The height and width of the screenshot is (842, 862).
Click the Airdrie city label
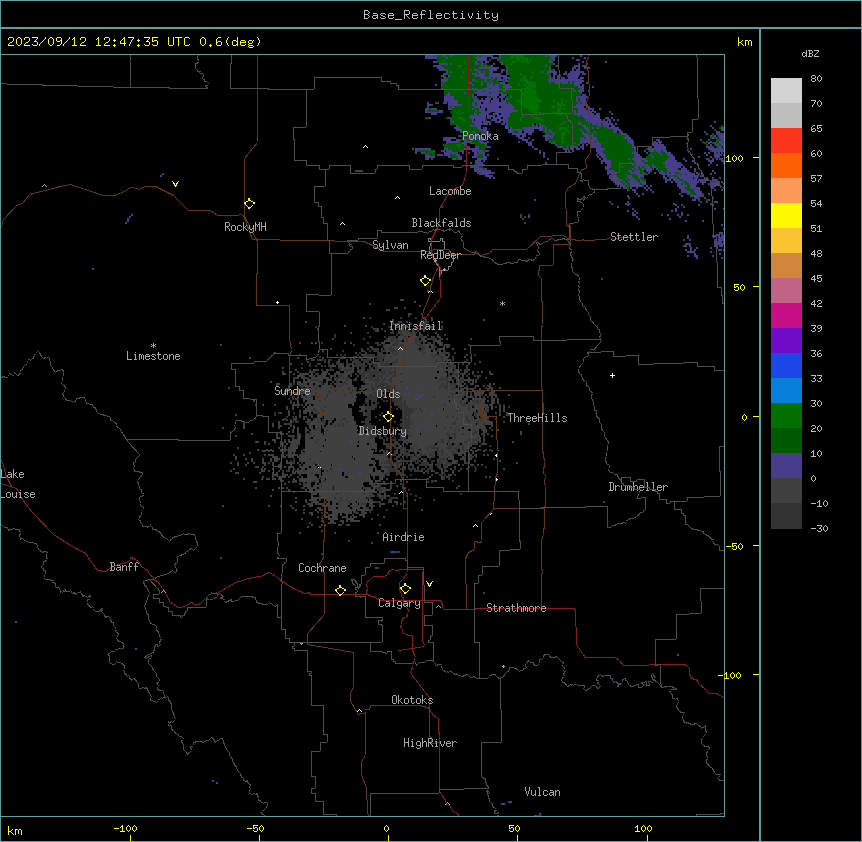click(404, 537)
